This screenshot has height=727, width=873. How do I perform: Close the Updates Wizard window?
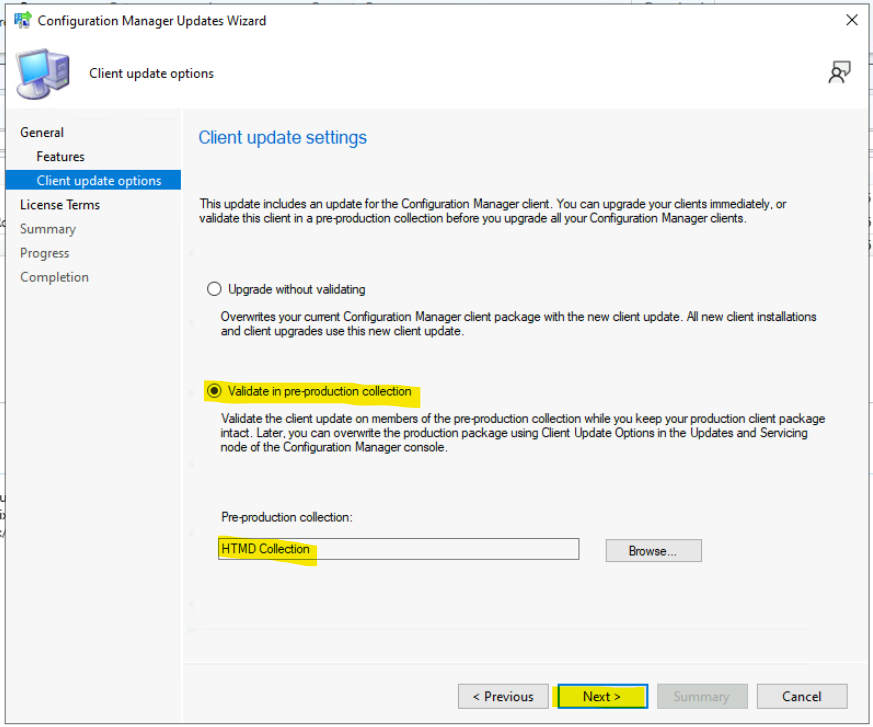click(851, 20)
